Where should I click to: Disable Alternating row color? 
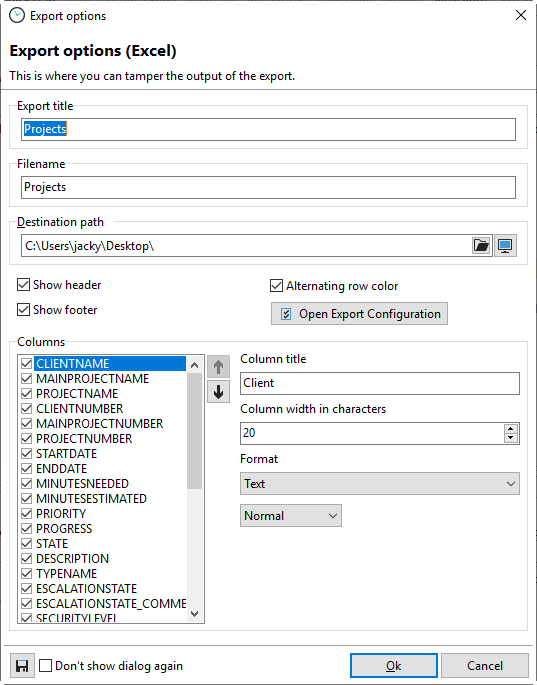point(276,286)
